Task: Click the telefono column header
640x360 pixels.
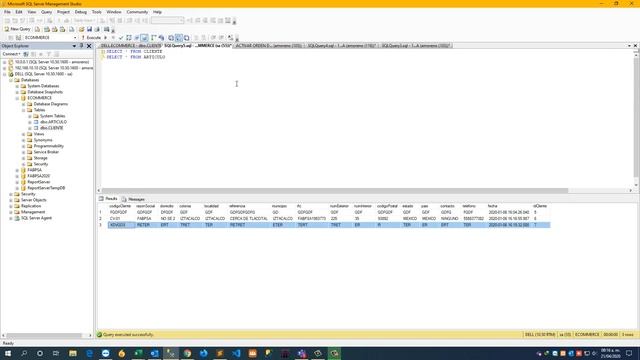Action: coord(473,207)
